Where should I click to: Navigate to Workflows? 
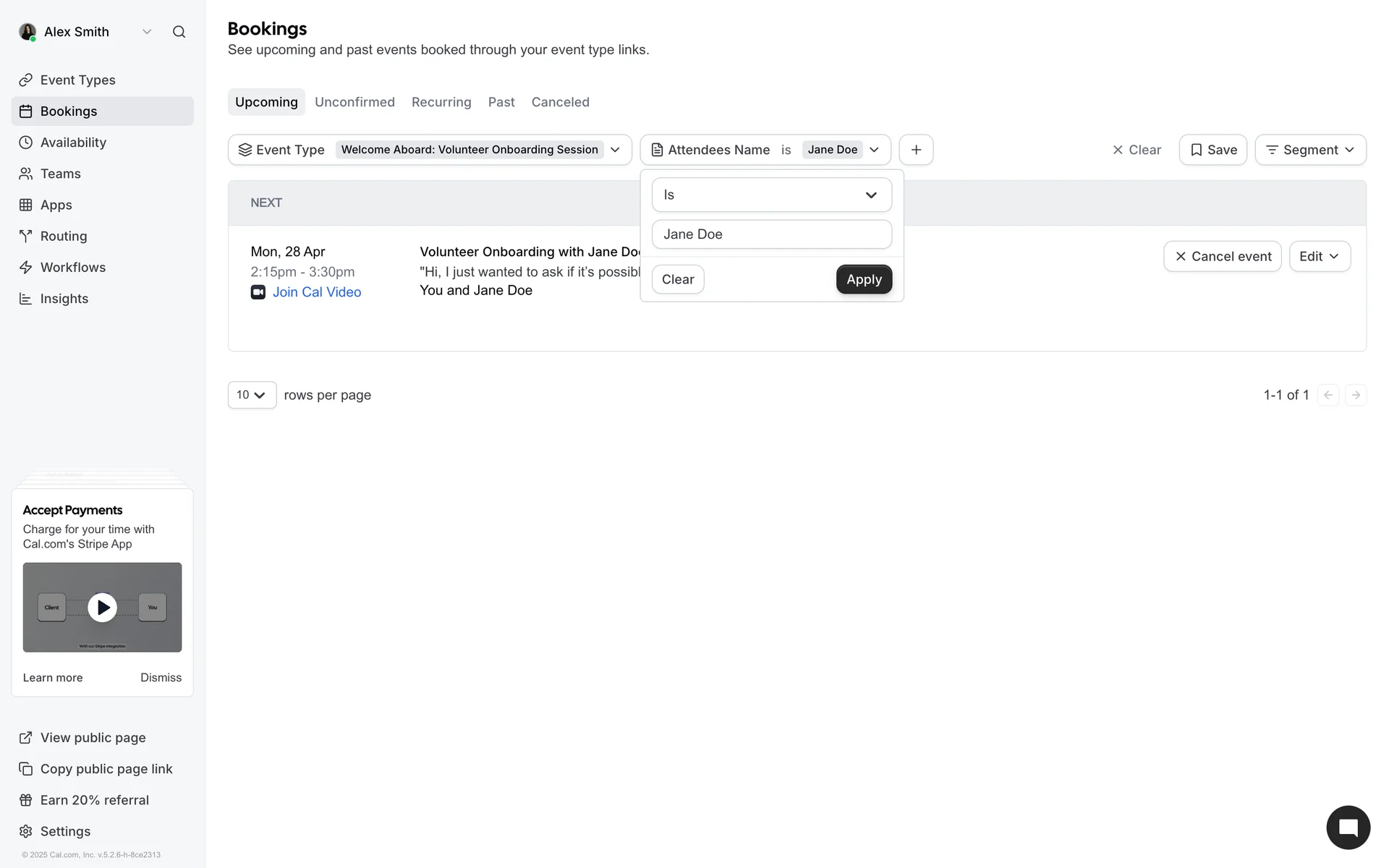[x=72, y=268]
